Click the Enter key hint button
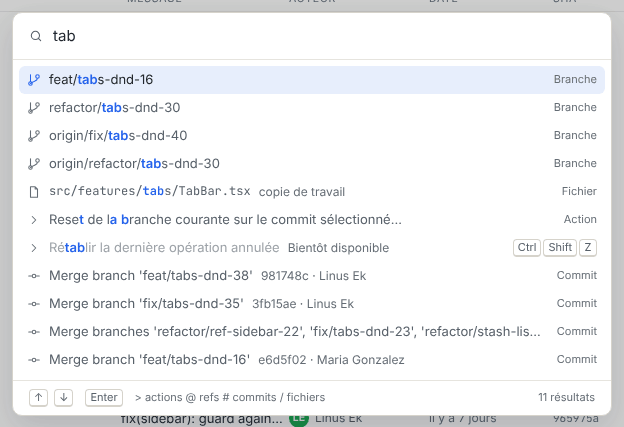This screenshot has width=624, height=427. click(x=104, y=397)
